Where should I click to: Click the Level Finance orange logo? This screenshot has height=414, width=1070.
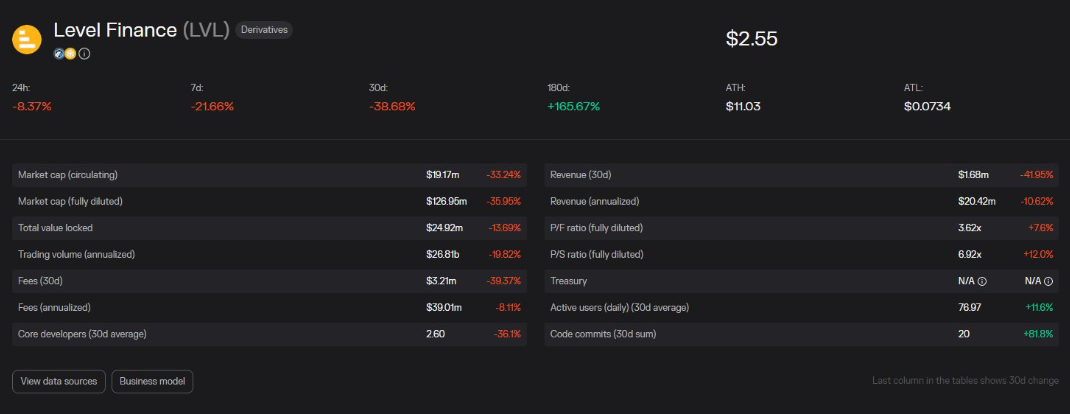coord(26,39)
